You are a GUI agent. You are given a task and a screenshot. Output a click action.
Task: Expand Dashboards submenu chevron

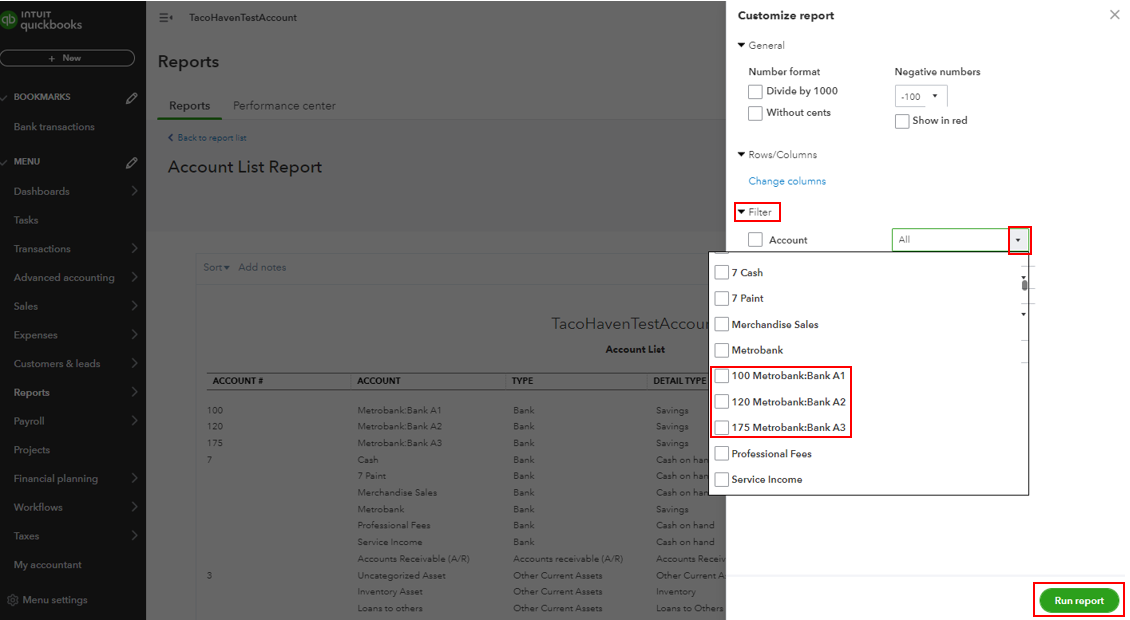[x=134, y=191]
